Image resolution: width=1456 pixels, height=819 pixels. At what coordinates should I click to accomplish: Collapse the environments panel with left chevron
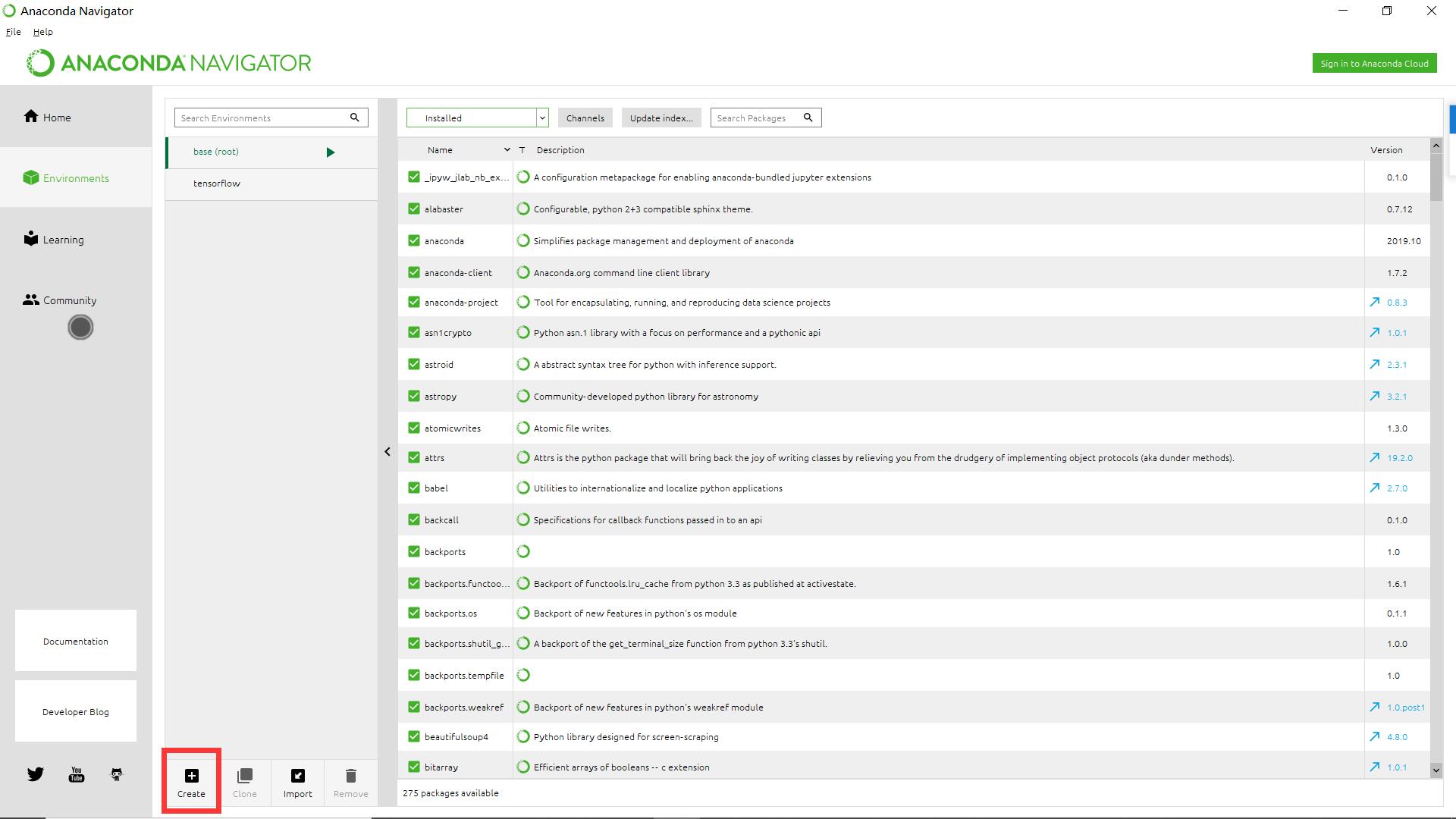point(388,452)
